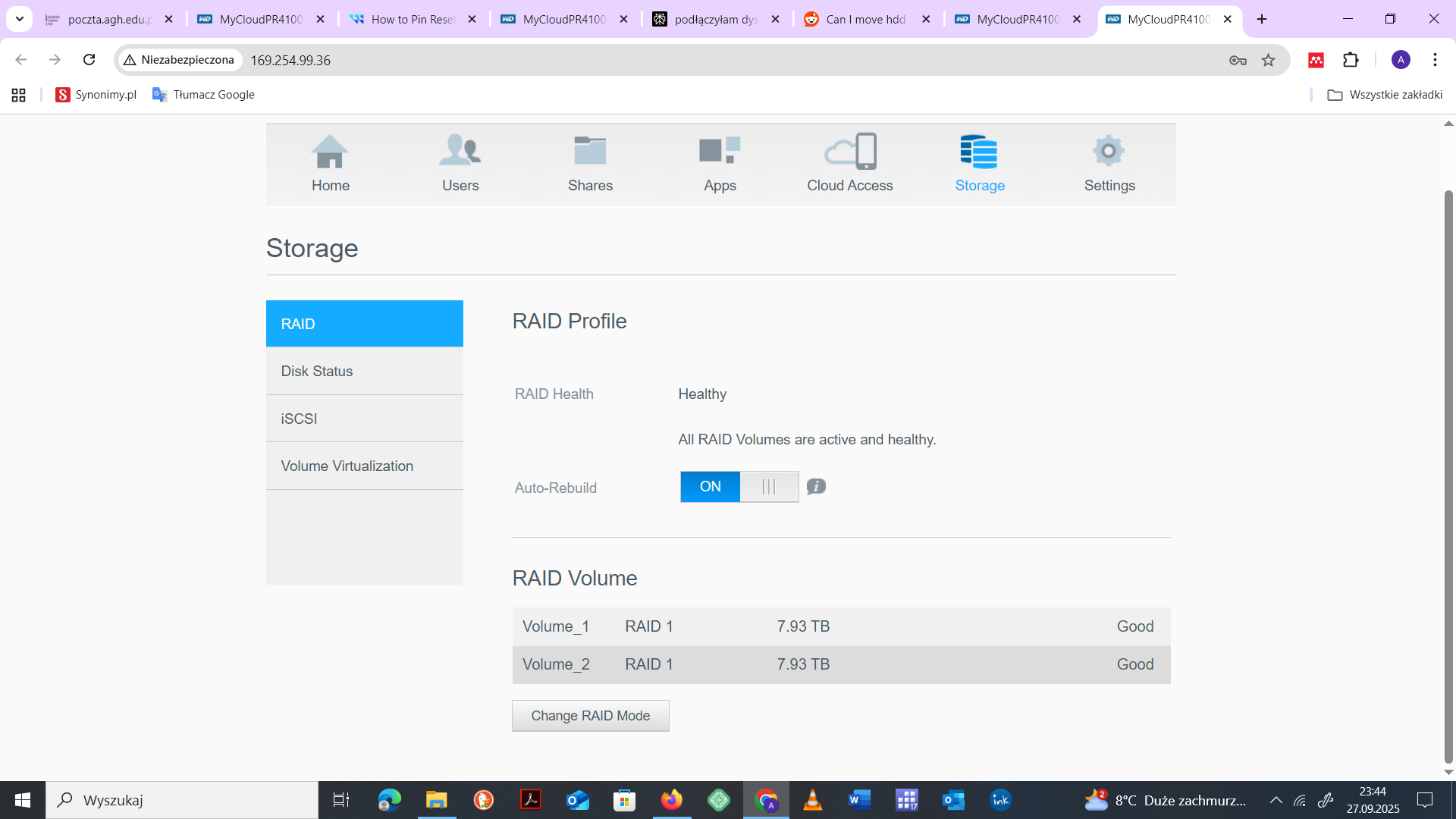Open the Chrome profile avatar
Viewport: 1456px width, 819px height.
1401,60
